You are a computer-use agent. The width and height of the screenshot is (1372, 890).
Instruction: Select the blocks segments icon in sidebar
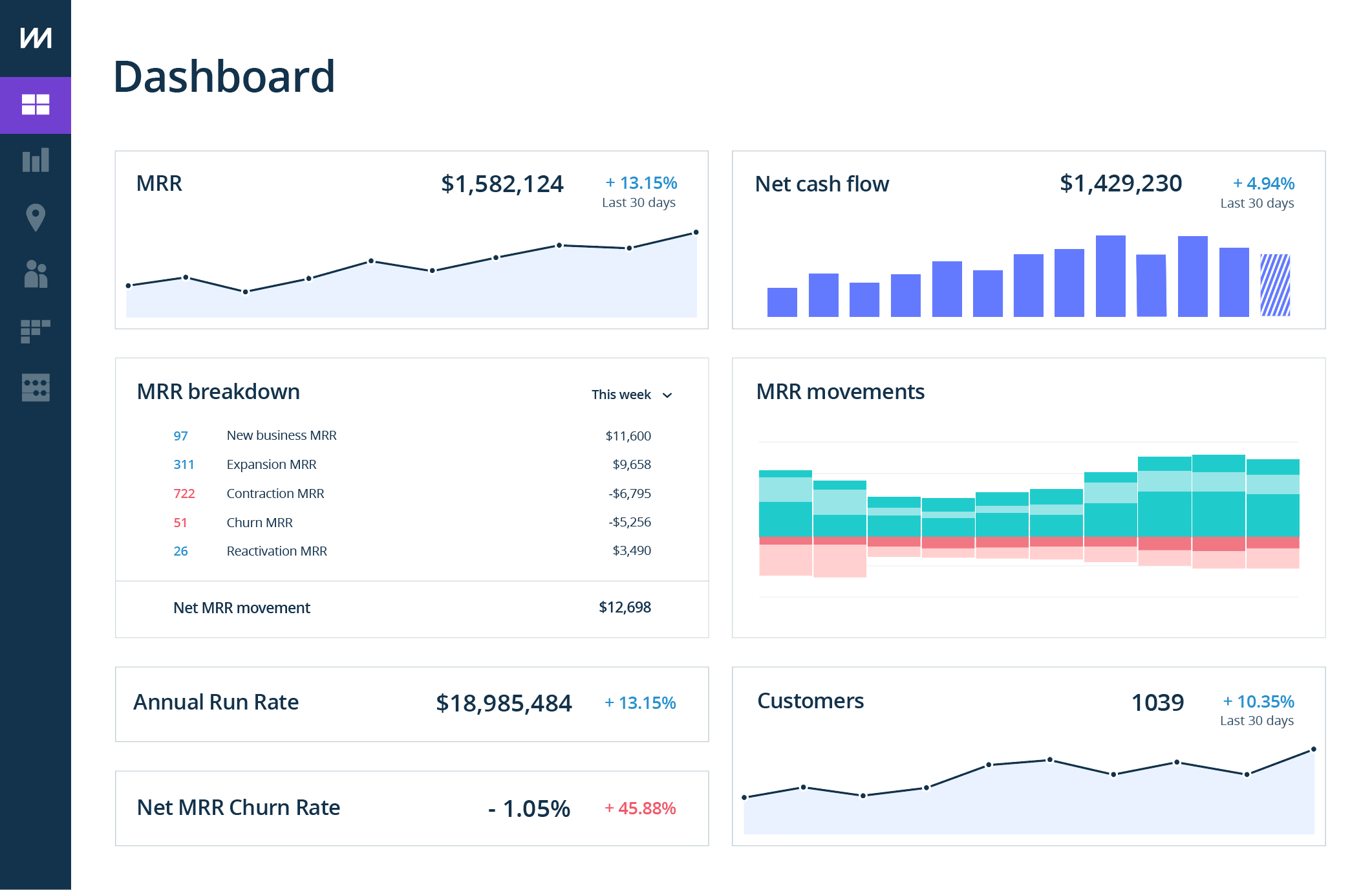[36, 331]
